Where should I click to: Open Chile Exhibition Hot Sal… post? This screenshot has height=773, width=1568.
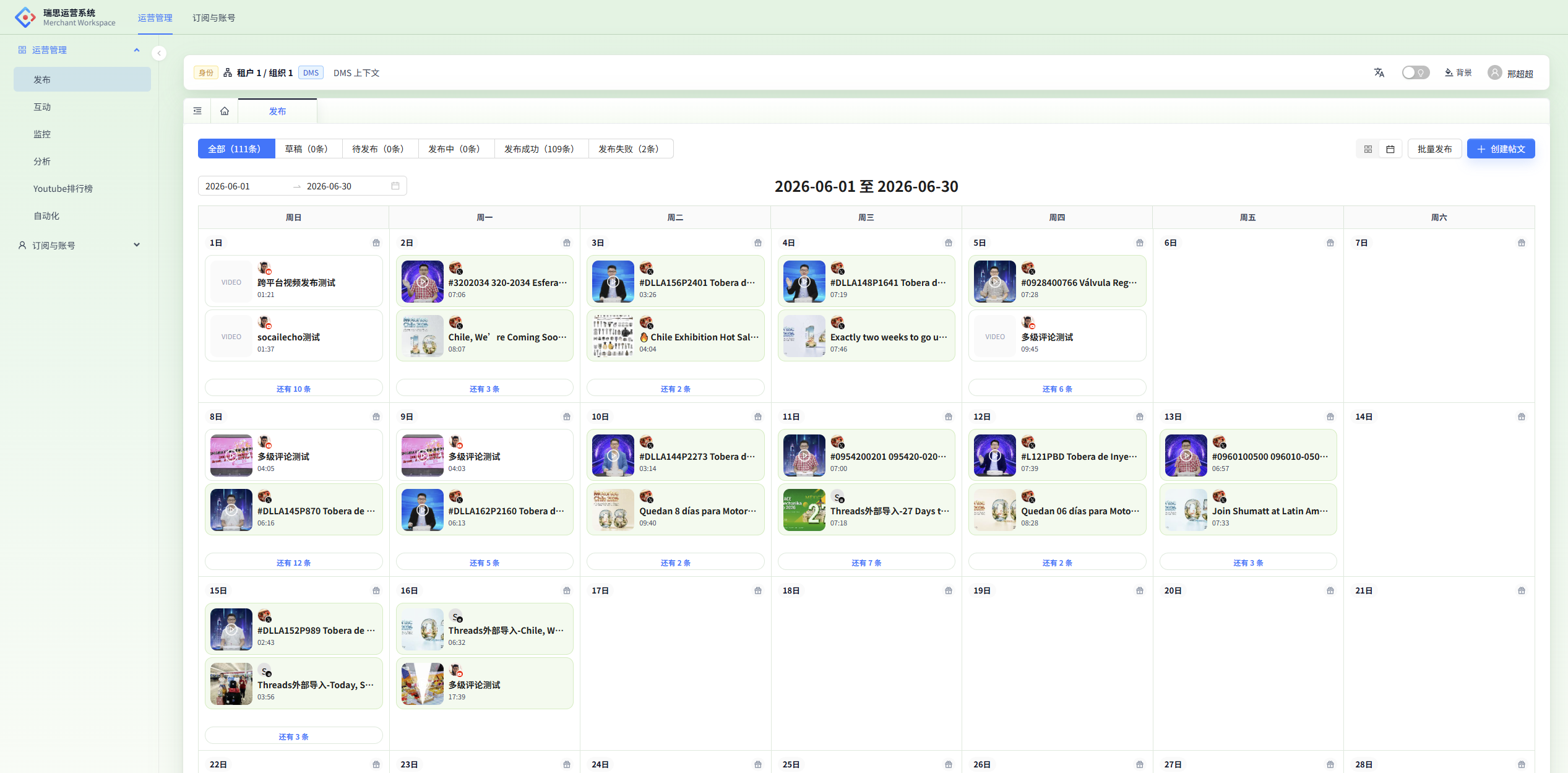pos(675,335)
